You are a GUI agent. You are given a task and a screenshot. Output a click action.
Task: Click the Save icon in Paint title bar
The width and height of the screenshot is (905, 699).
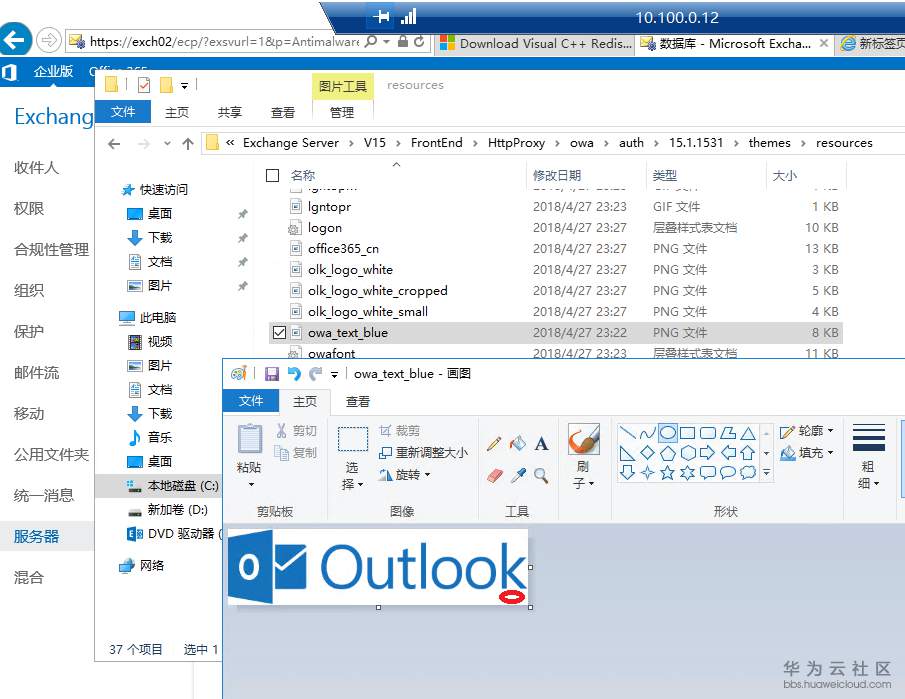coord(272,374)
